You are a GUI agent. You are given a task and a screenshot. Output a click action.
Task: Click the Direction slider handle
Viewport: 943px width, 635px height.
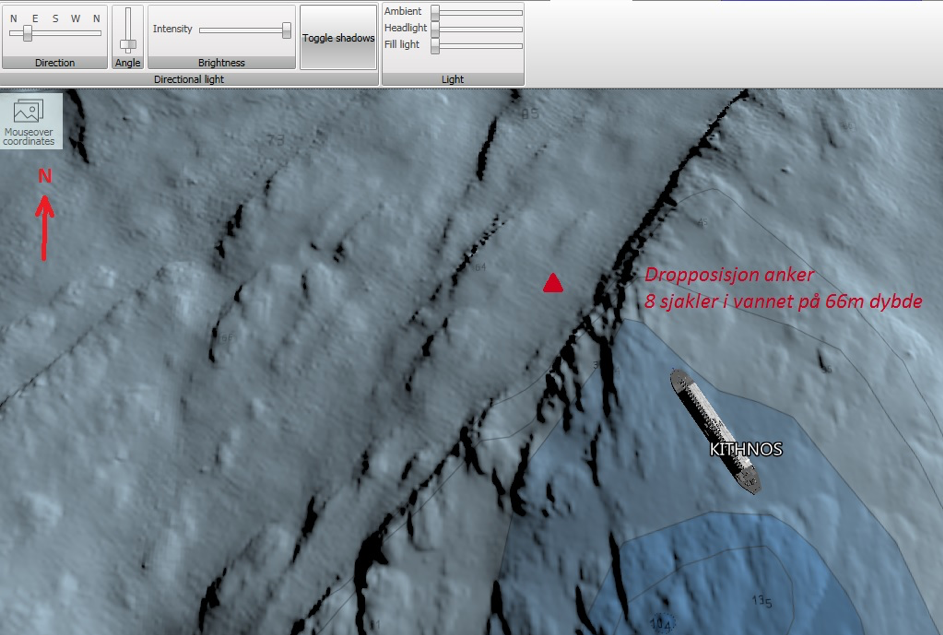[x=28, y=33]
